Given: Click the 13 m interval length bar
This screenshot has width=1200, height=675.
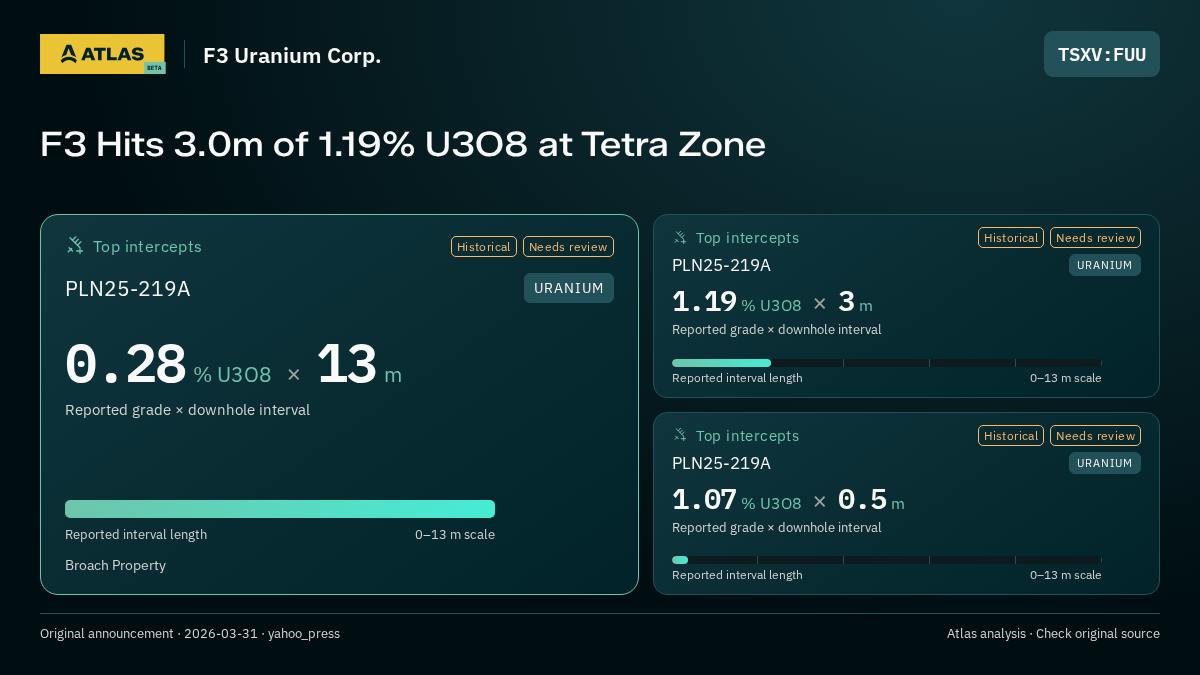Looking at the screenshot, I should (280, 509).
